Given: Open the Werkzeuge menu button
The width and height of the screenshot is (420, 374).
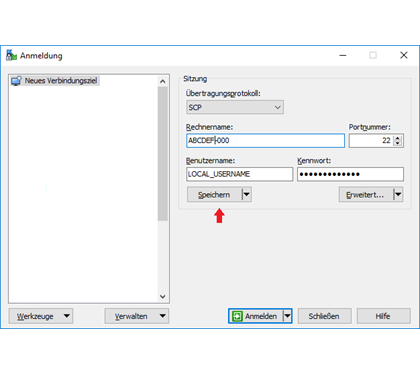Looking at the screenshot, I should tap(41, 316).
